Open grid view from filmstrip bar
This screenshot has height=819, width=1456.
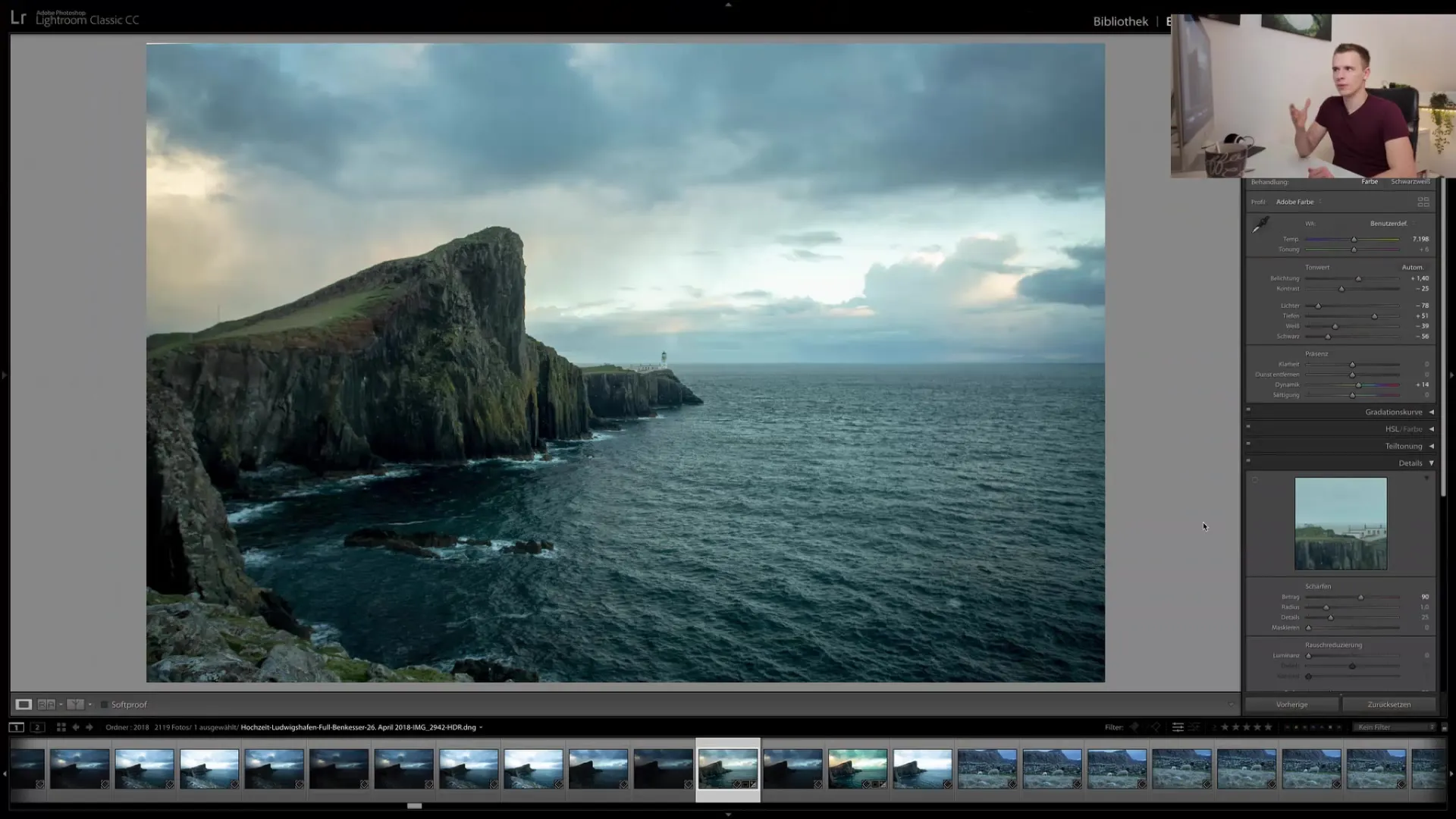tap(61, 727)
